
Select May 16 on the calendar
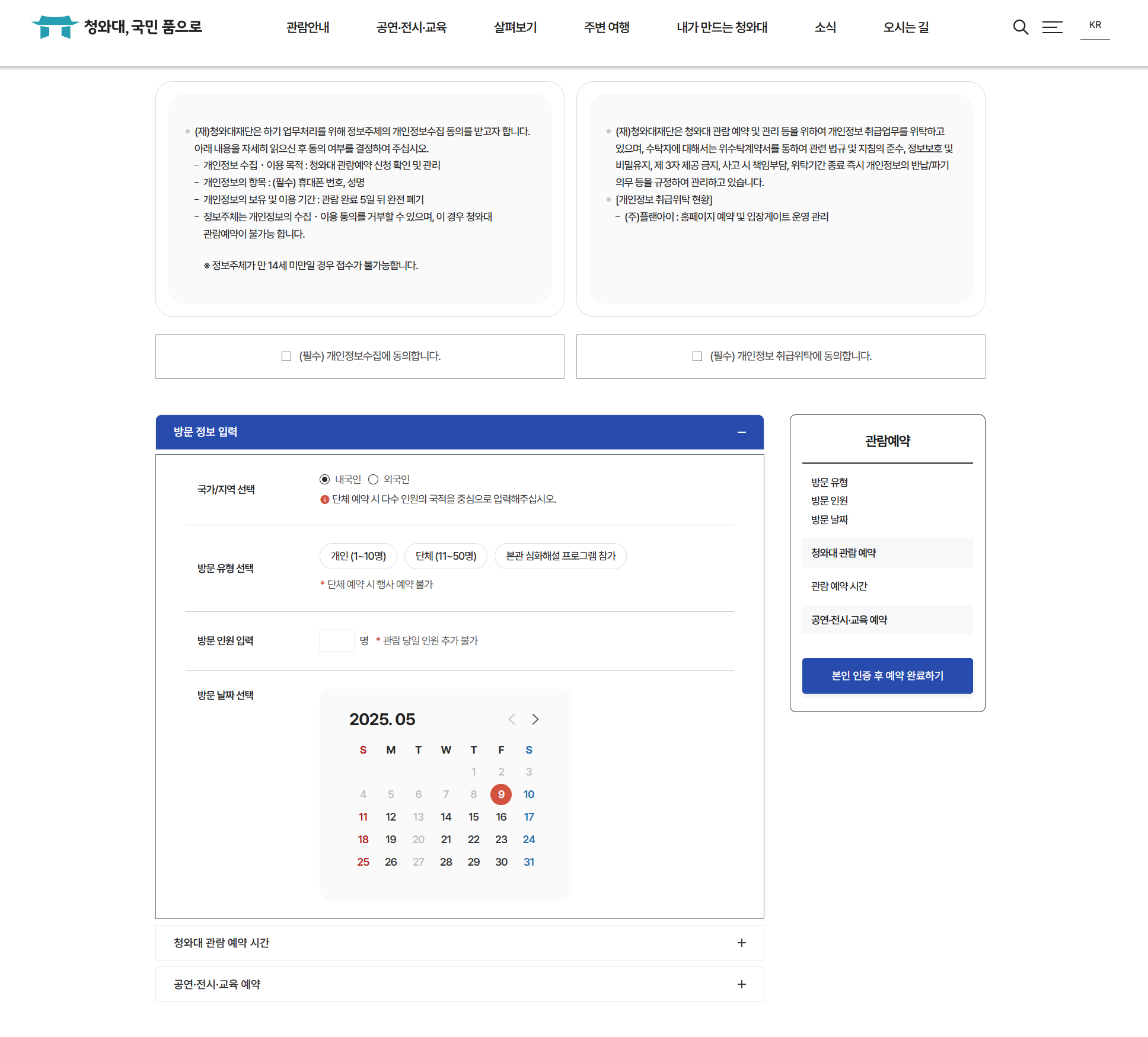tap(501, 817)
